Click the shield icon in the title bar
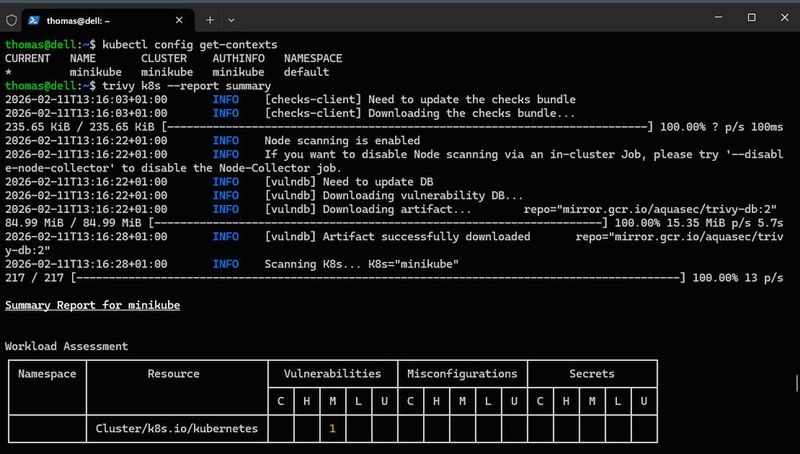The width and height of the screenshot is (800, 454). click(x=11, y=20)
